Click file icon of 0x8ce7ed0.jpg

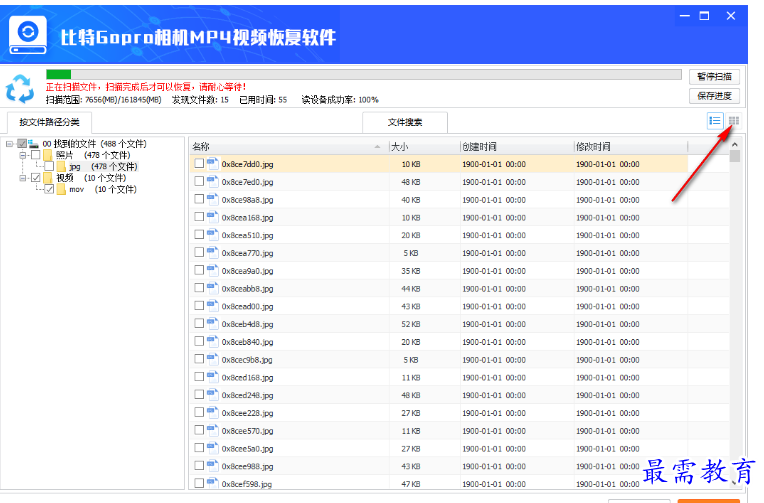(212, 181)
